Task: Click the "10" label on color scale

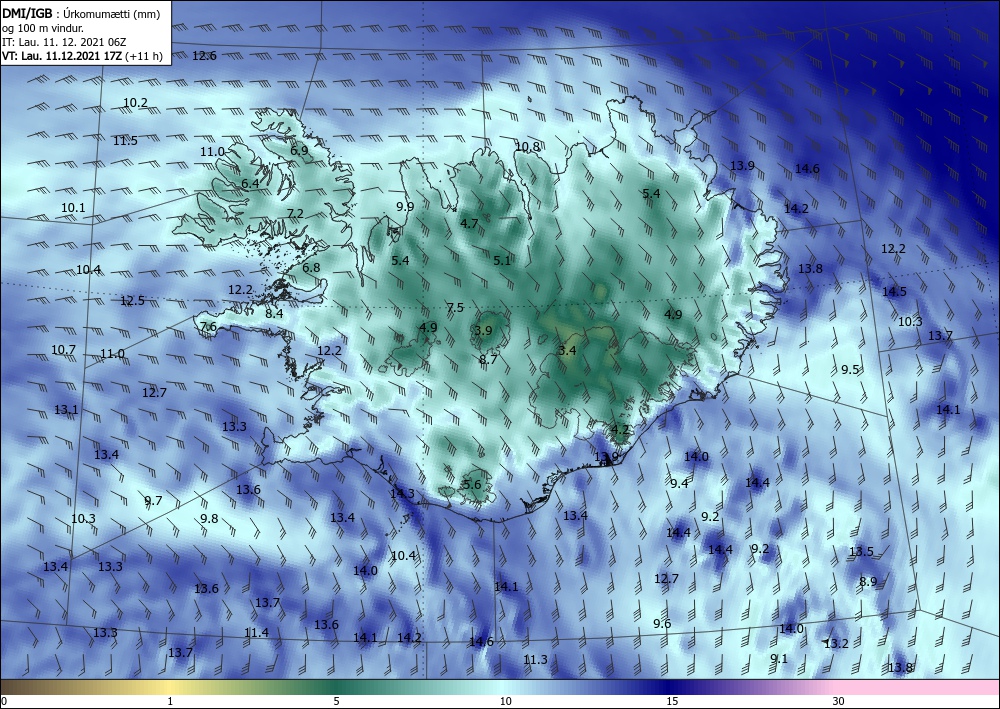Action: click(x=506, y=701)
